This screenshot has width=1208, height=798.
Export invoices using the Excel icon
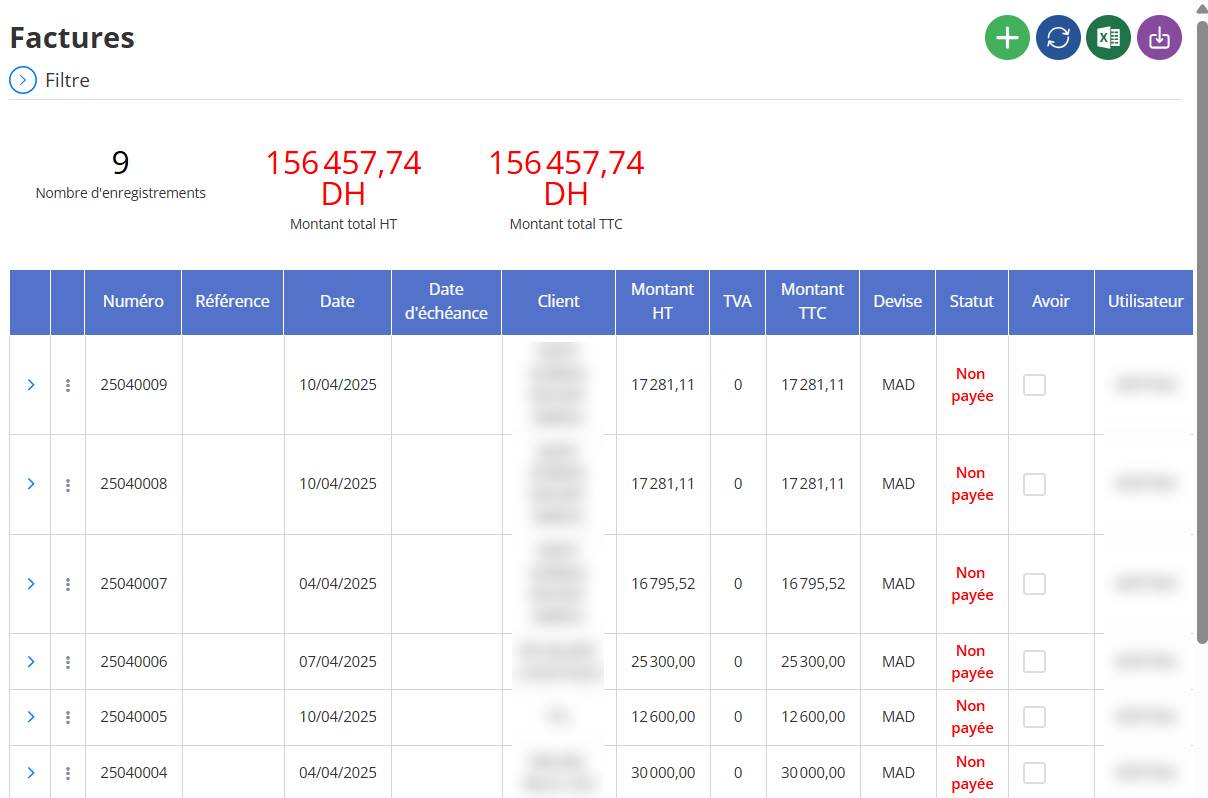click(x=1108, y=38)
